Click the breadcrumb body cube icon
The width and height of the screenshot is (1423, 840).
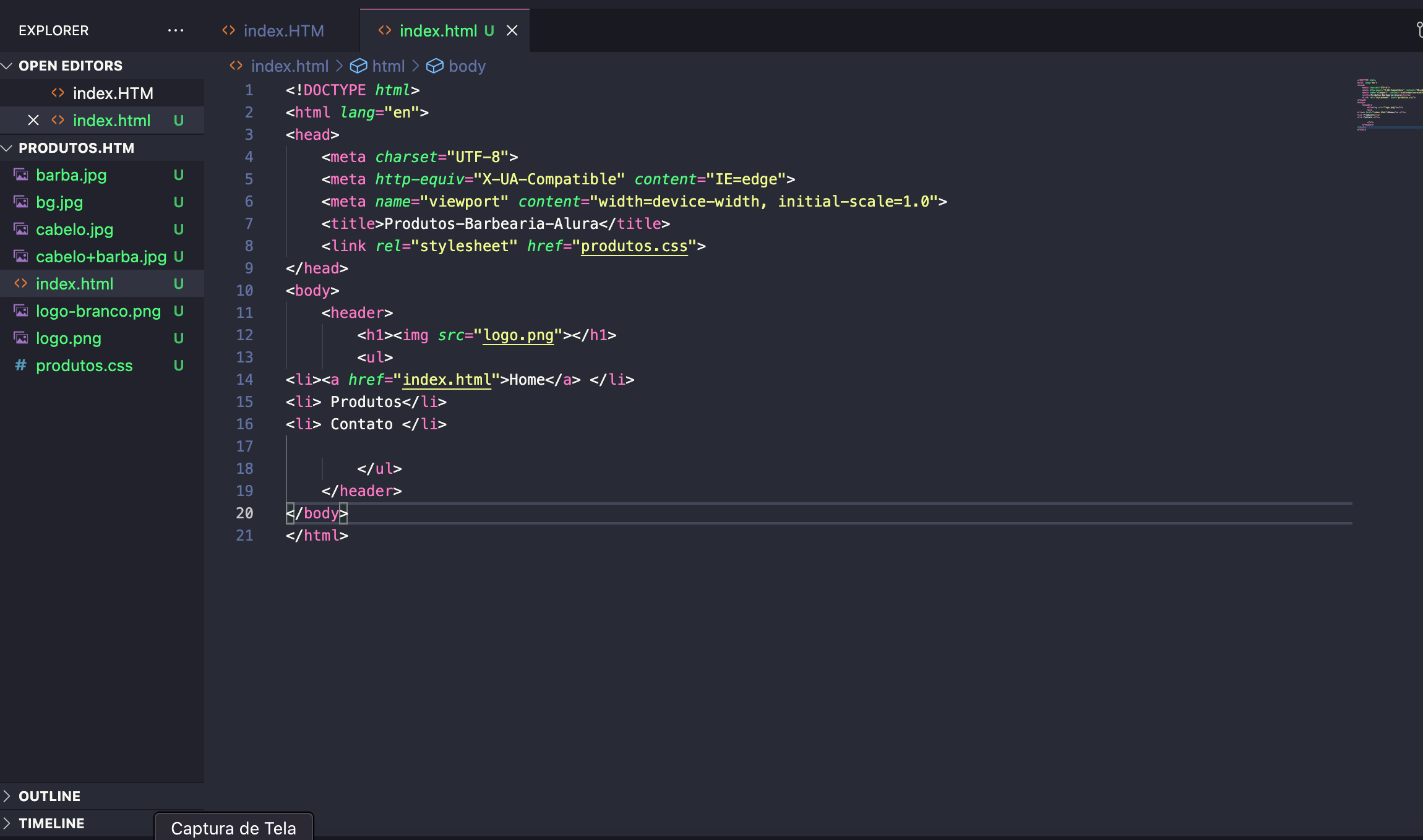(435, 66)
